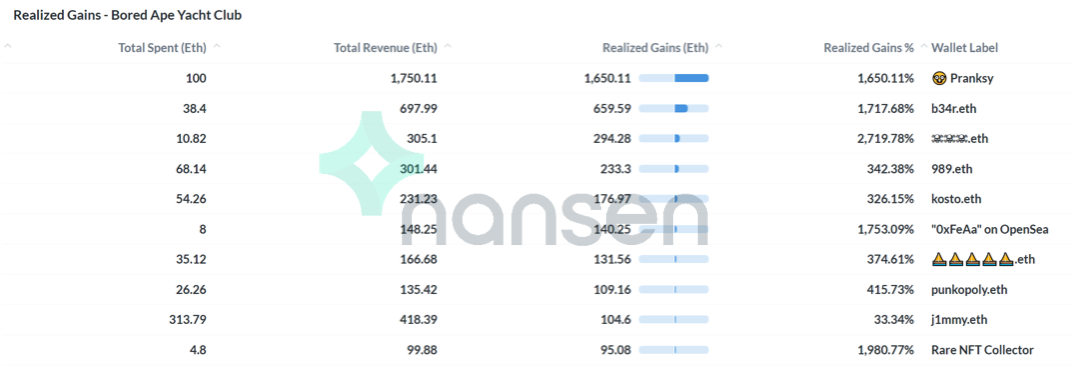Select the Total Spent value 313.79
1072x374 pixels.
[x=188, y=320]
